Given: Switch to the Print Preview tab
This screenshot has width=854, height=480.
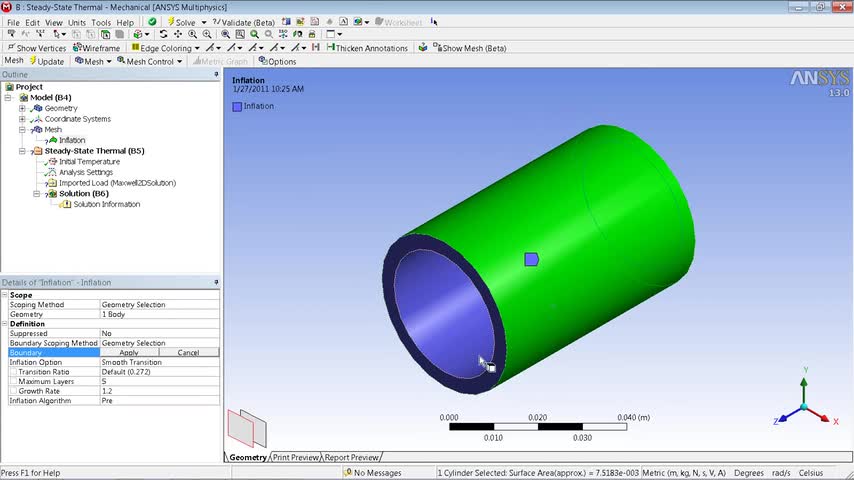Looking at the screenshot, I should pyautogui.click(x=296, y=457).
